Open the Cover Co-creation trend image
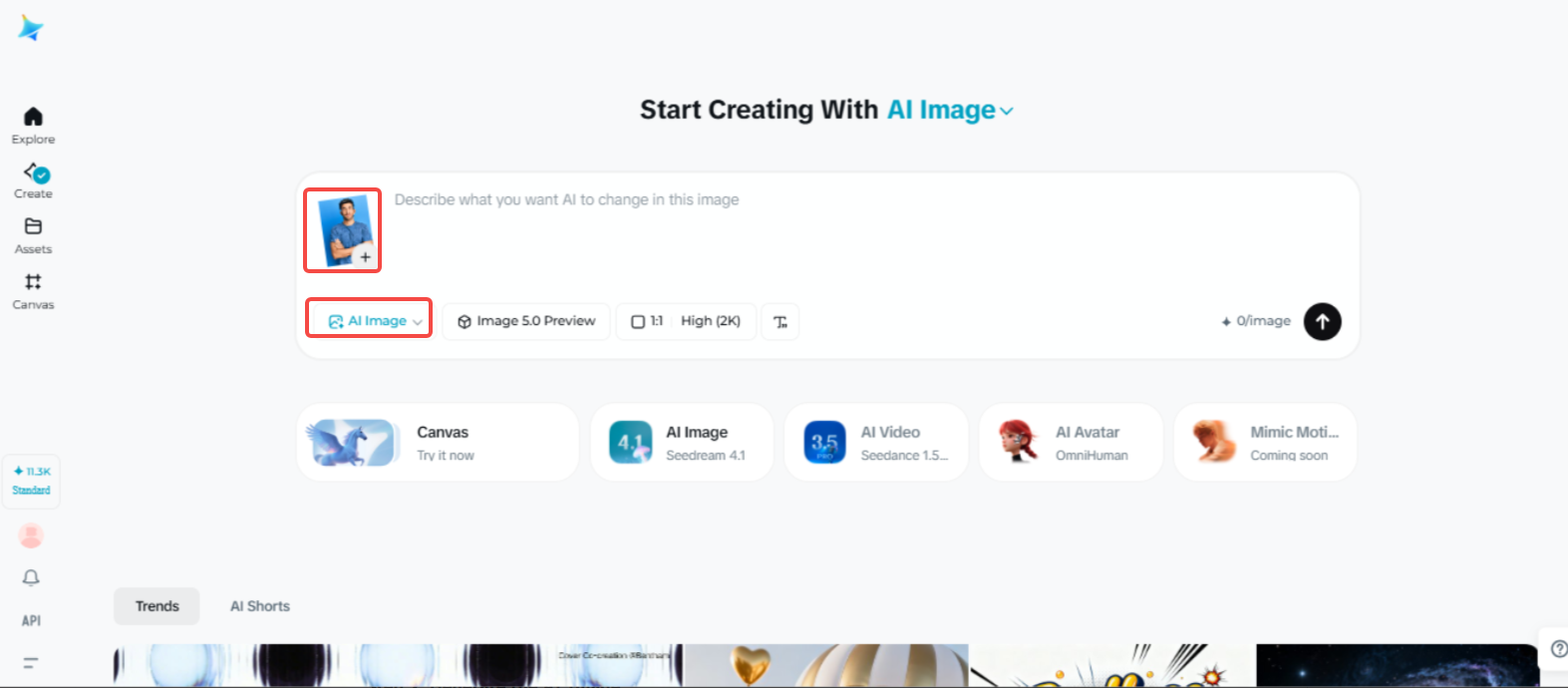This screenshot has width=1568, height=688. [x=398, y=665]
